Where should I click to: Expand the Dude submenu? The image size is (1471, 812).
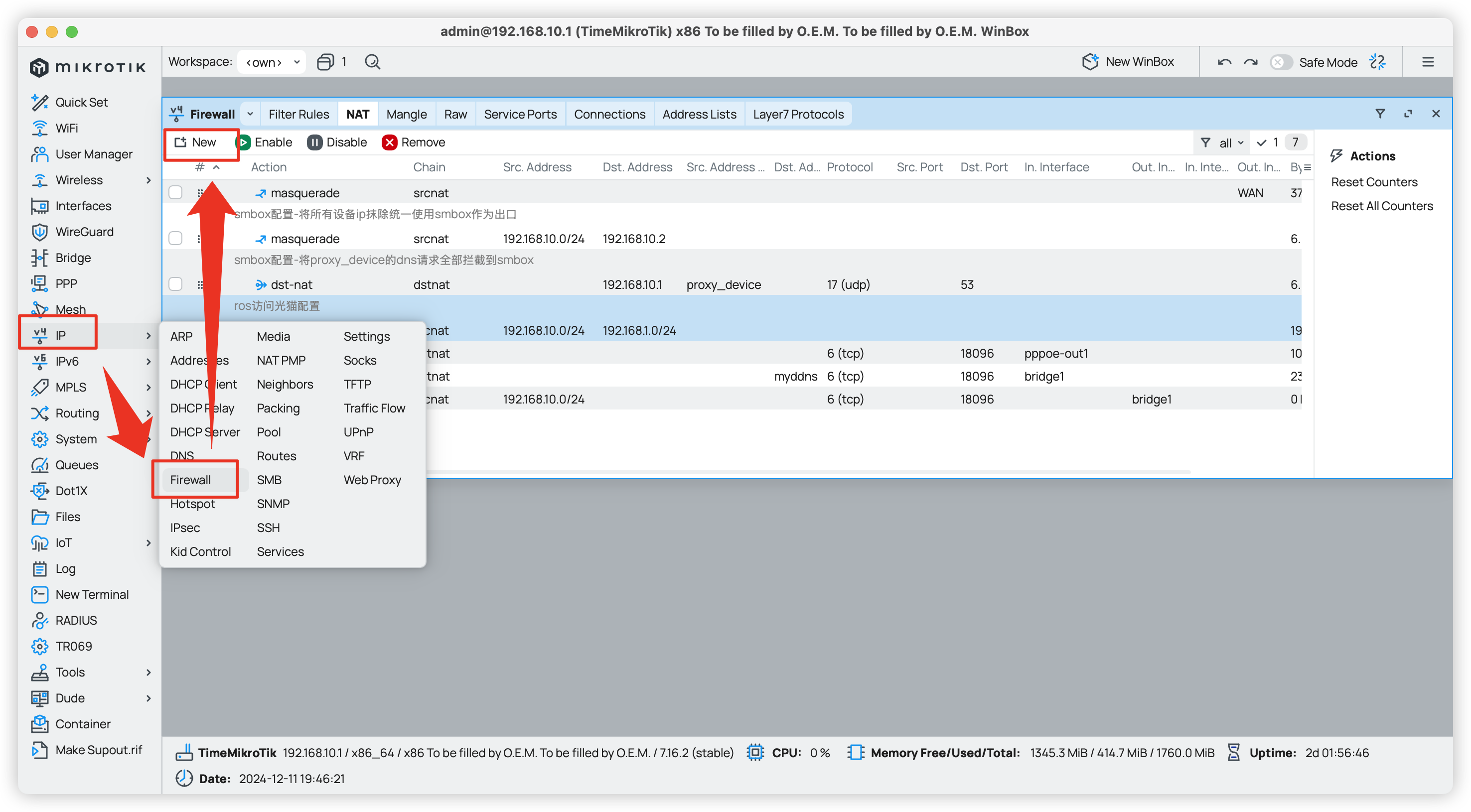point(148,698)
